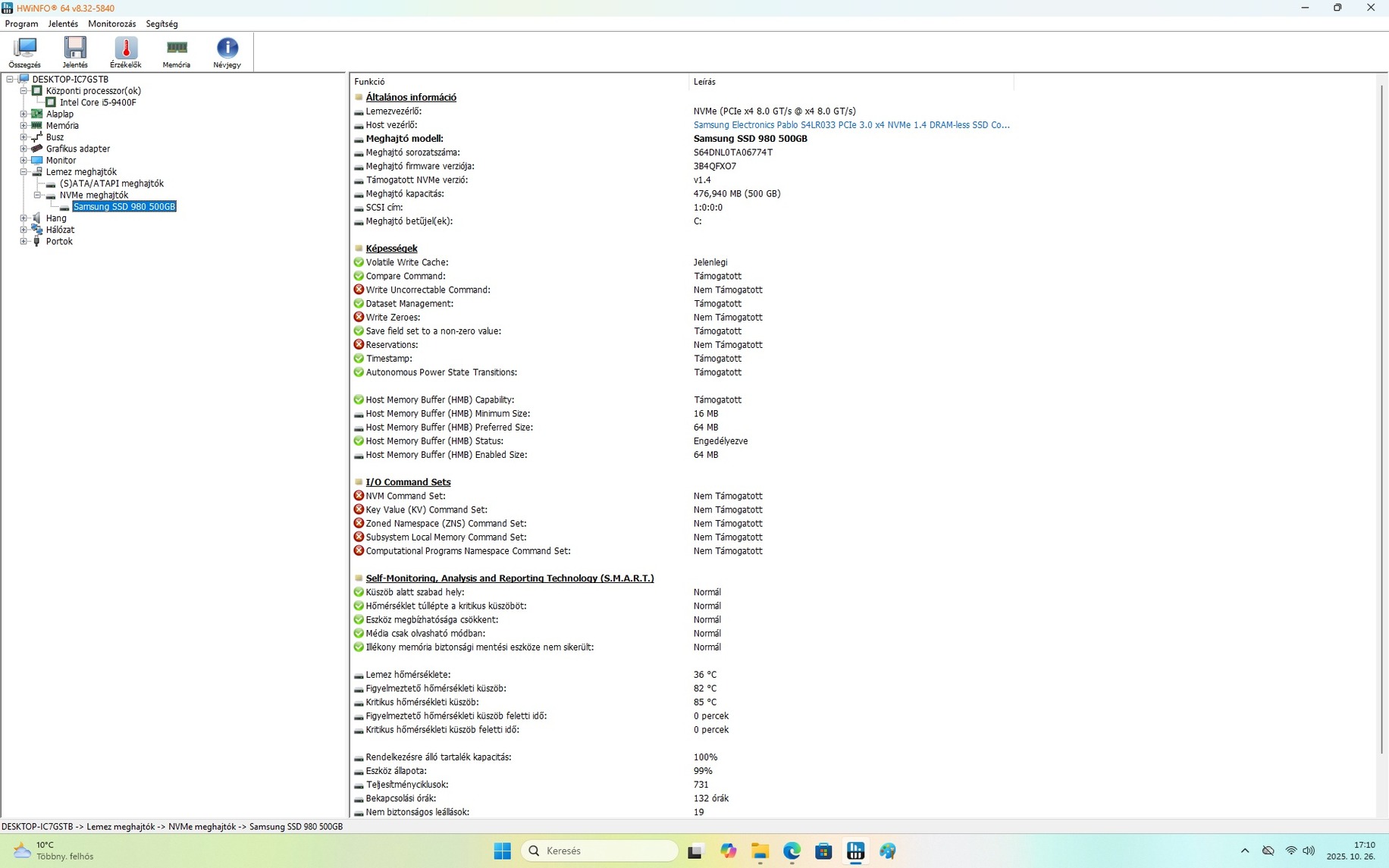Screen dimensions: 1389x868
Task: Click the Jelentés save report icon
Action: [75, 52]
